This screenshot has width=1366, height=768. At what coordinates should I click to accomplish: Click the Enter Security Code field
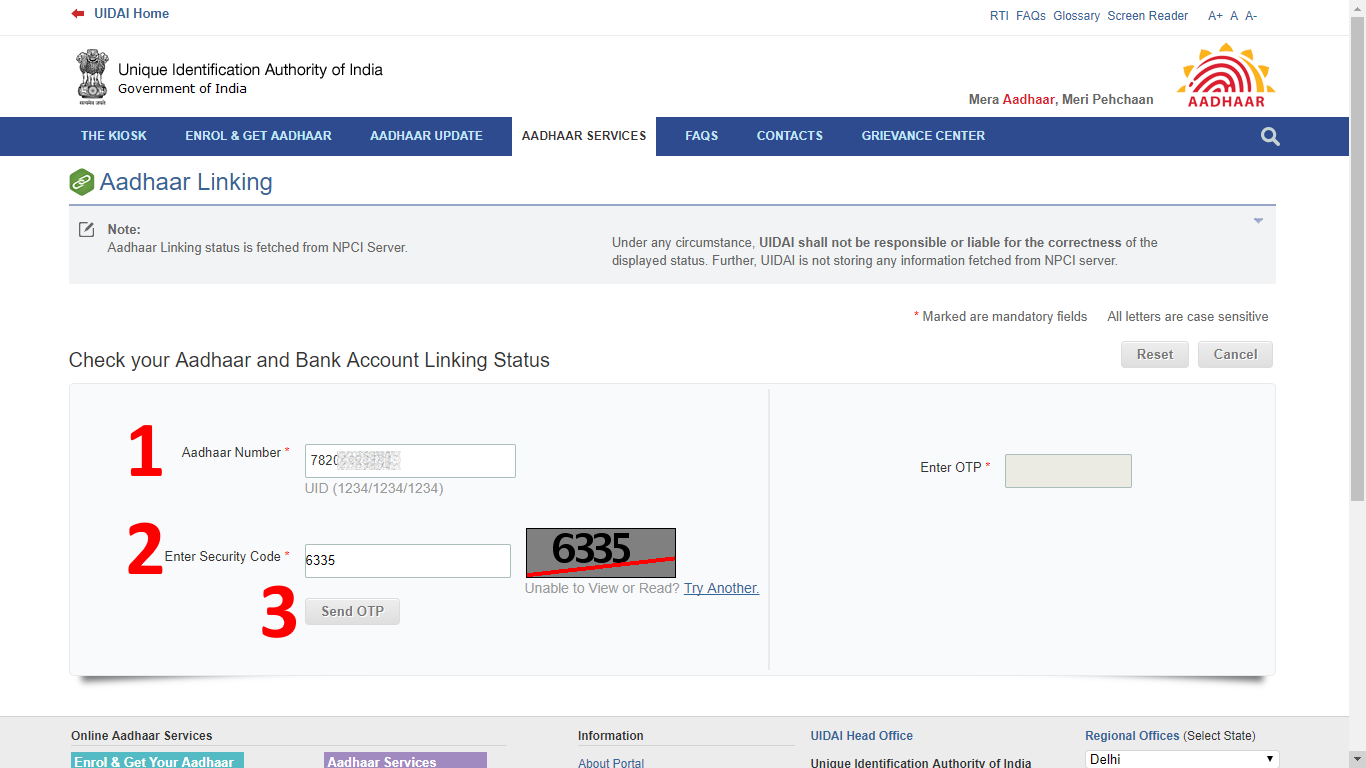pos(408,560)
